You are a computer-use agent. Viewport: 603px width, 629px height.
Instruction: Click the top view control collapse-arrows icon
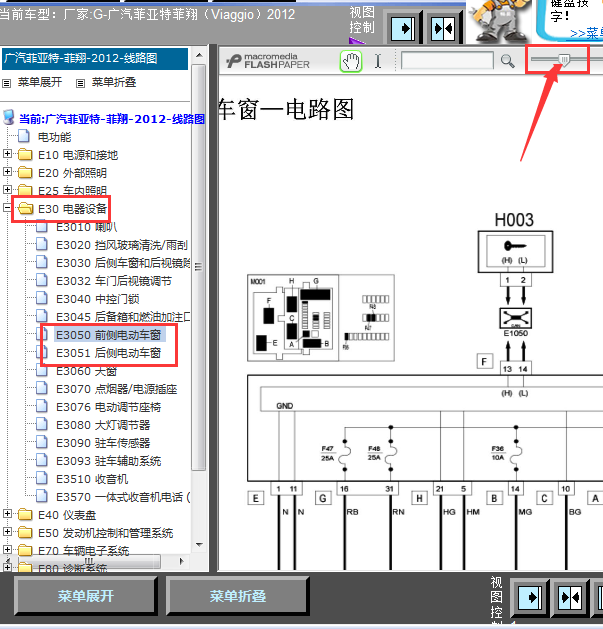click(443, 28)
